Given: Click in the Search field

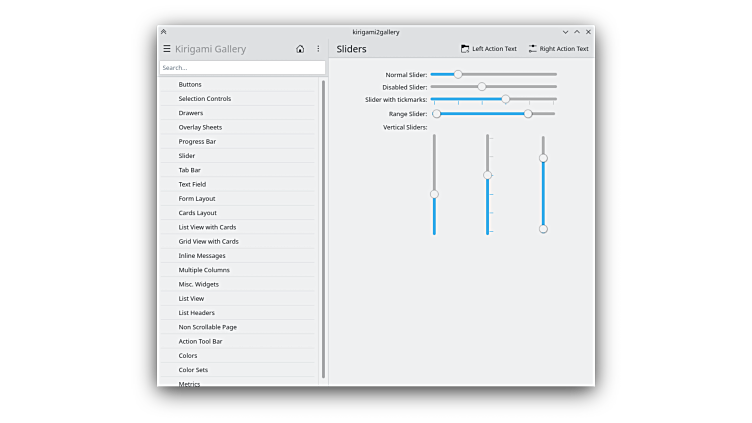Looking at the screenshot, I should coord(242,68).
